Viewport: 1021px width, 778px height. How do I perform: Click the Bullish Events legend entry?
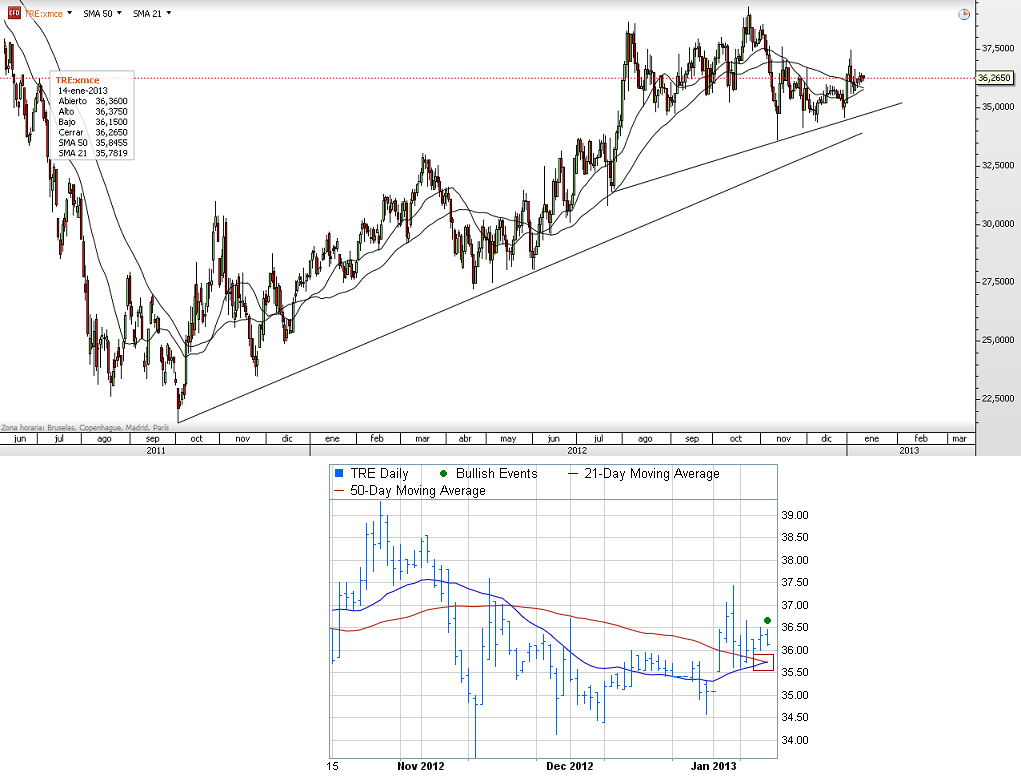click(488, 473)
